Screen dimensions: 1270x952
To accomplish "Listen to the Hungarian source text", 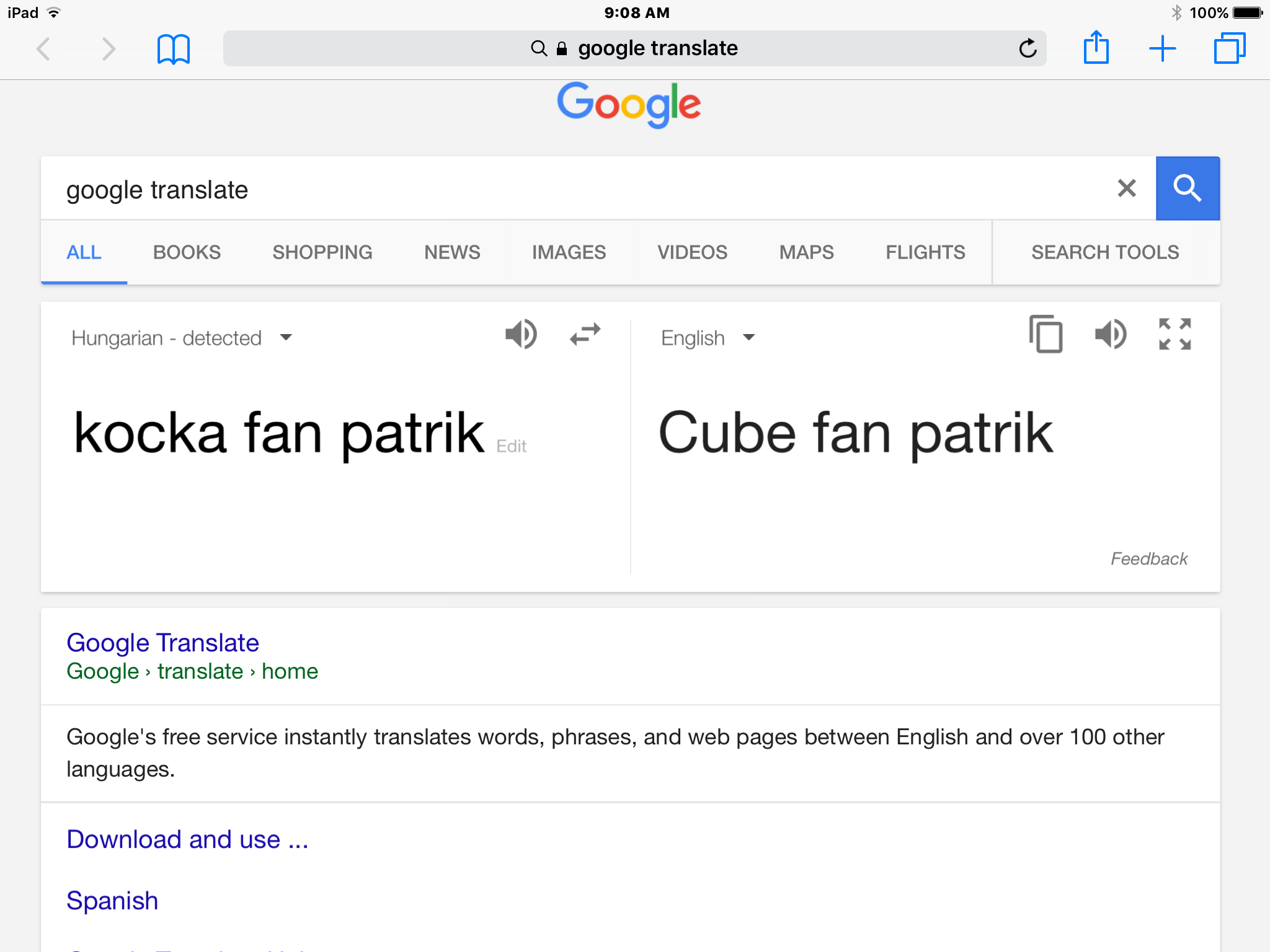I will point(521,335).
